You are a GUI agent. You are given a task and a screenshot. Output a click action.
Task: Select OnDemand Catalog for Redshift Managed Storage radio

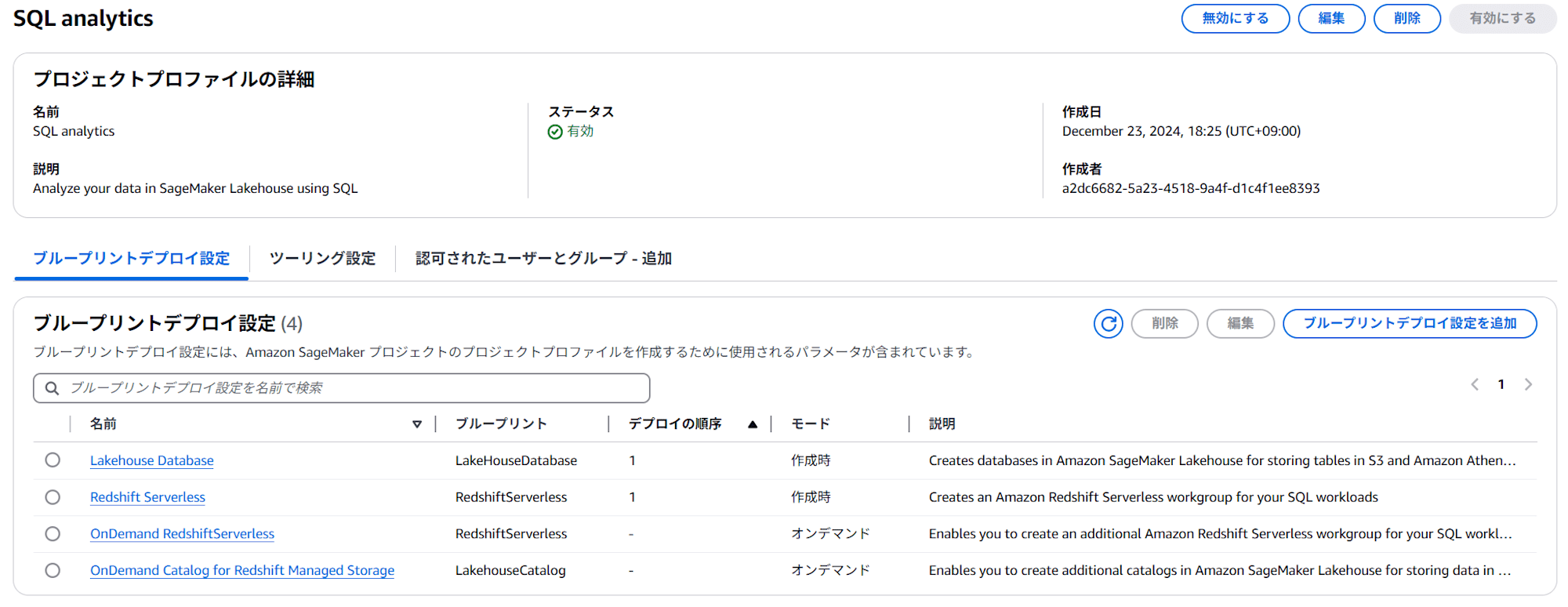click(x=53, y=571)
